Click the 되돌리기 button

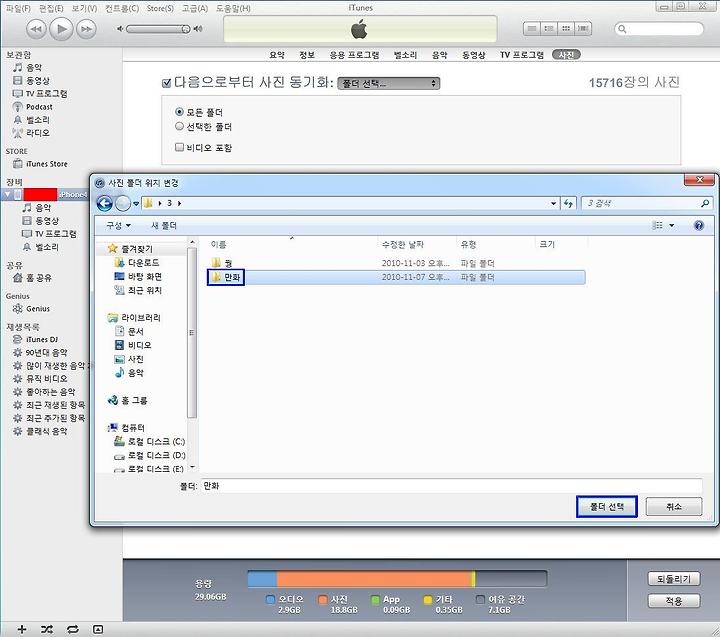(x=674, y=579)
